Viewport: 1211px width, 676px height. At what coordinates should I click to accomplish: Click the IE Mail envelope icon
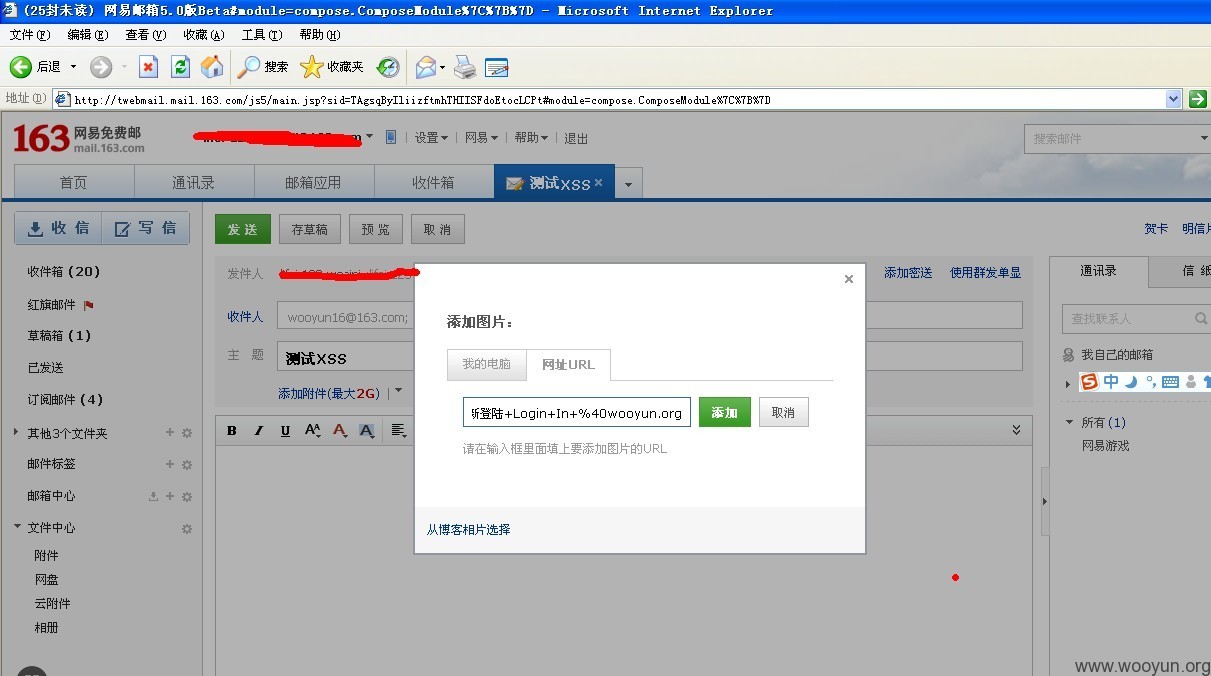tap(426, 67)
